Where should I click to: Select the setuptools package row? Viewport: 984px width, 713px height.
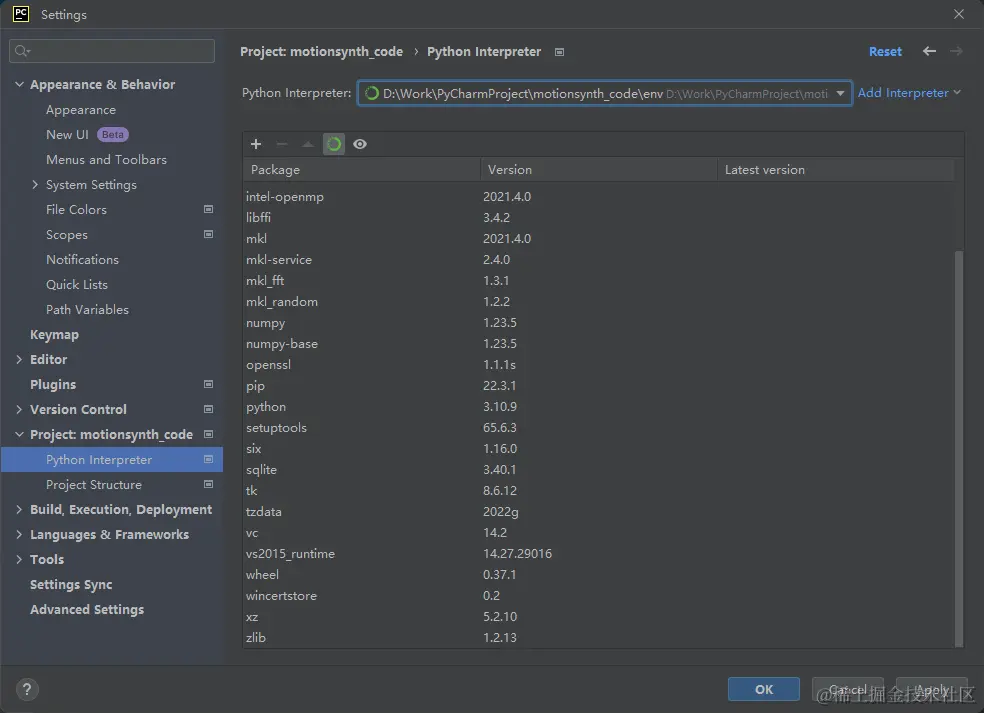click(x=599, y=427)
